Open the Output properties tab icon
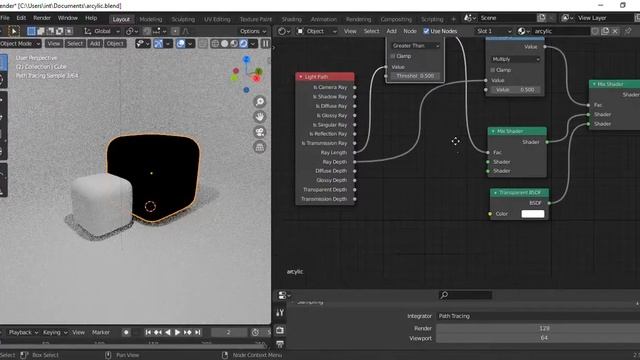Screen dimensions: 640x360 tap(280, 345)
